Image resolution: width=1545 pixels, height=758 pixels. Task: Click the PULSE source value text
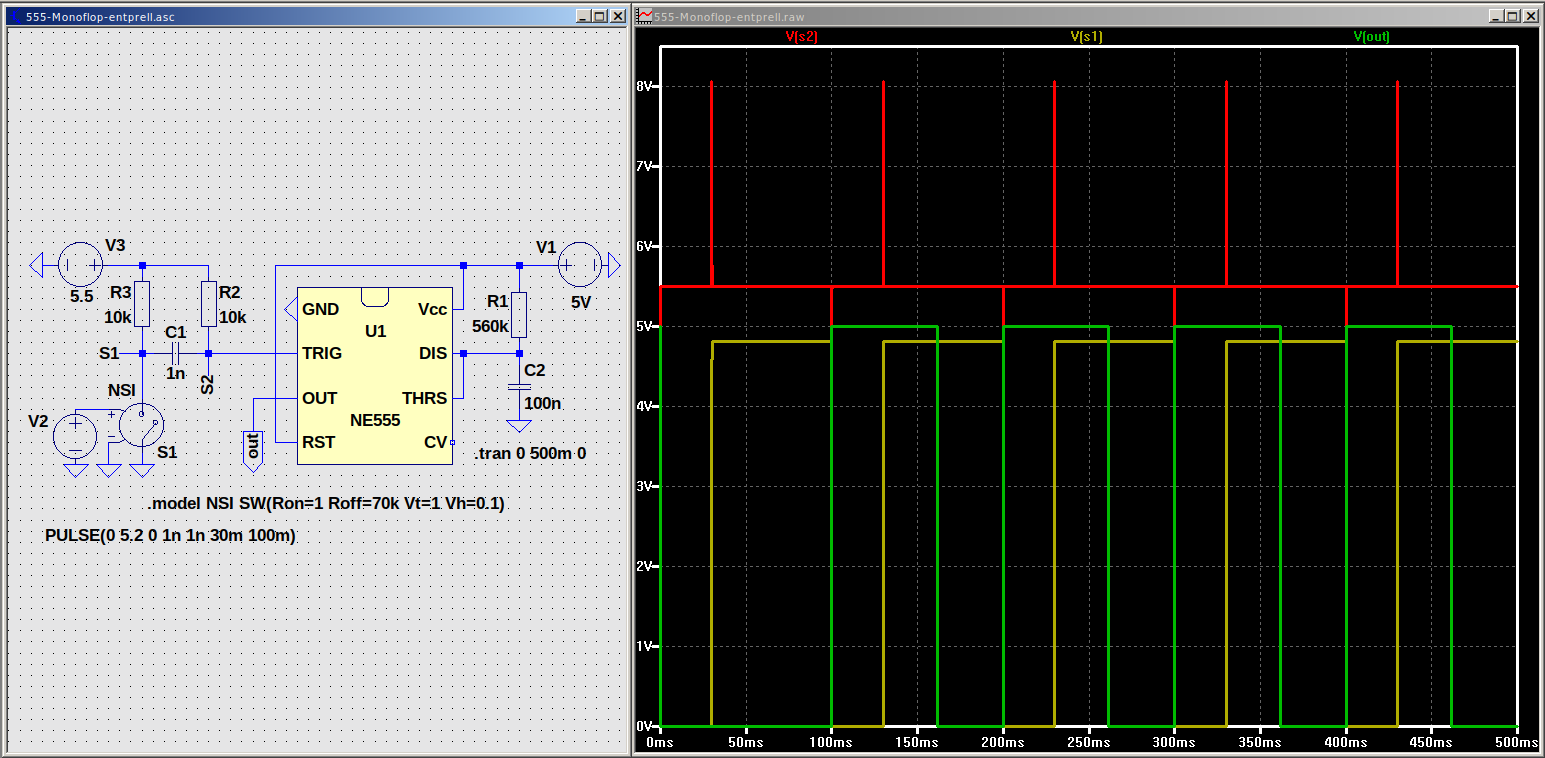(x=170, y=536)
